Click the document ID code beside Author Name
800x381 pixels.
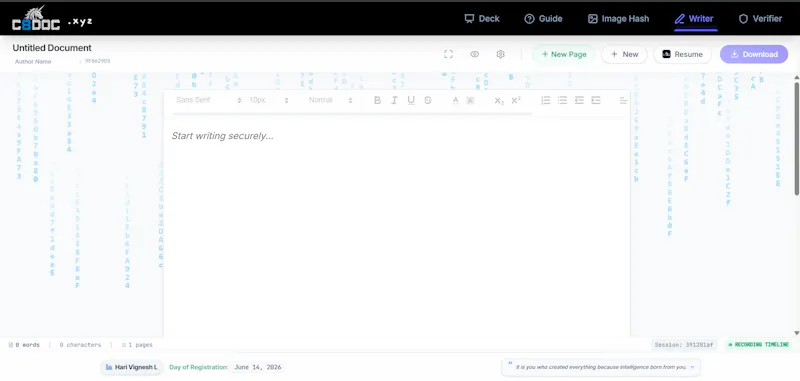tap(97, 61)
